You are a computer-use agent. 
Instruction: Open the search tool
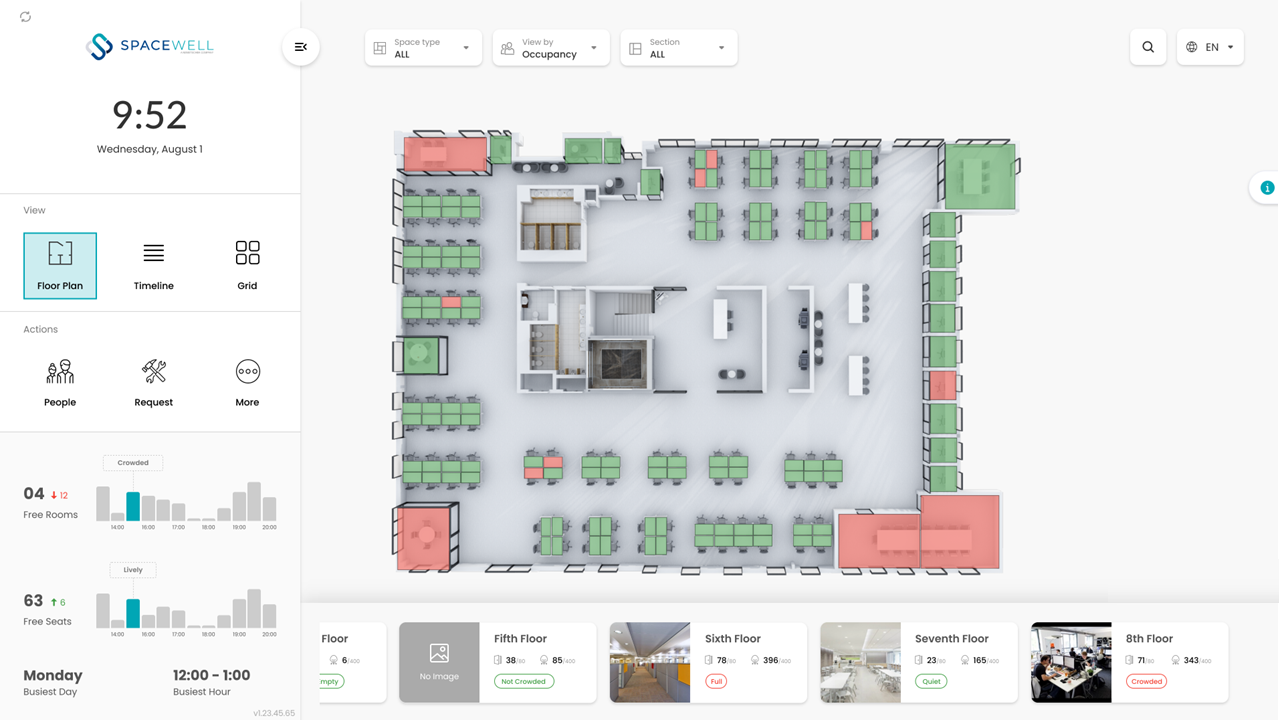(1148, 47)
